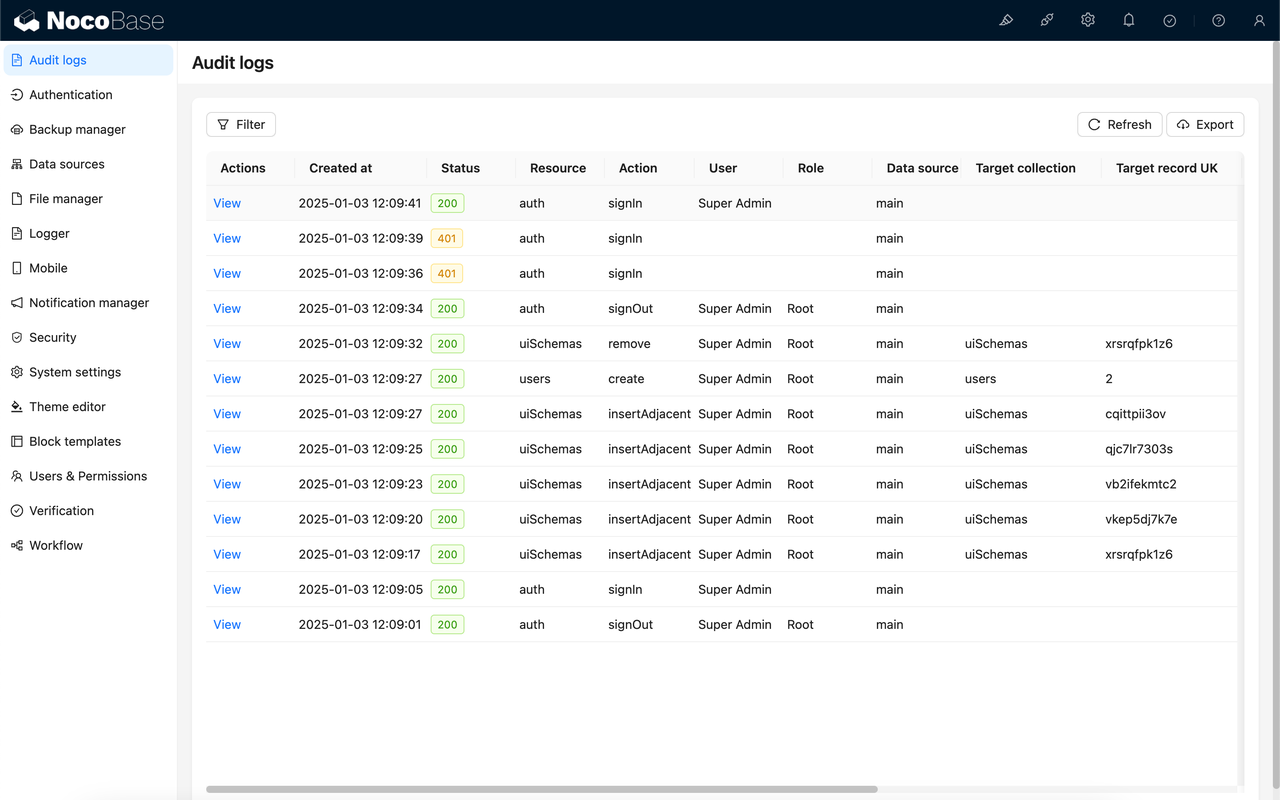Click the Theme editor paint icon
The image size is (1280, 800).
(x=17, y=407)
